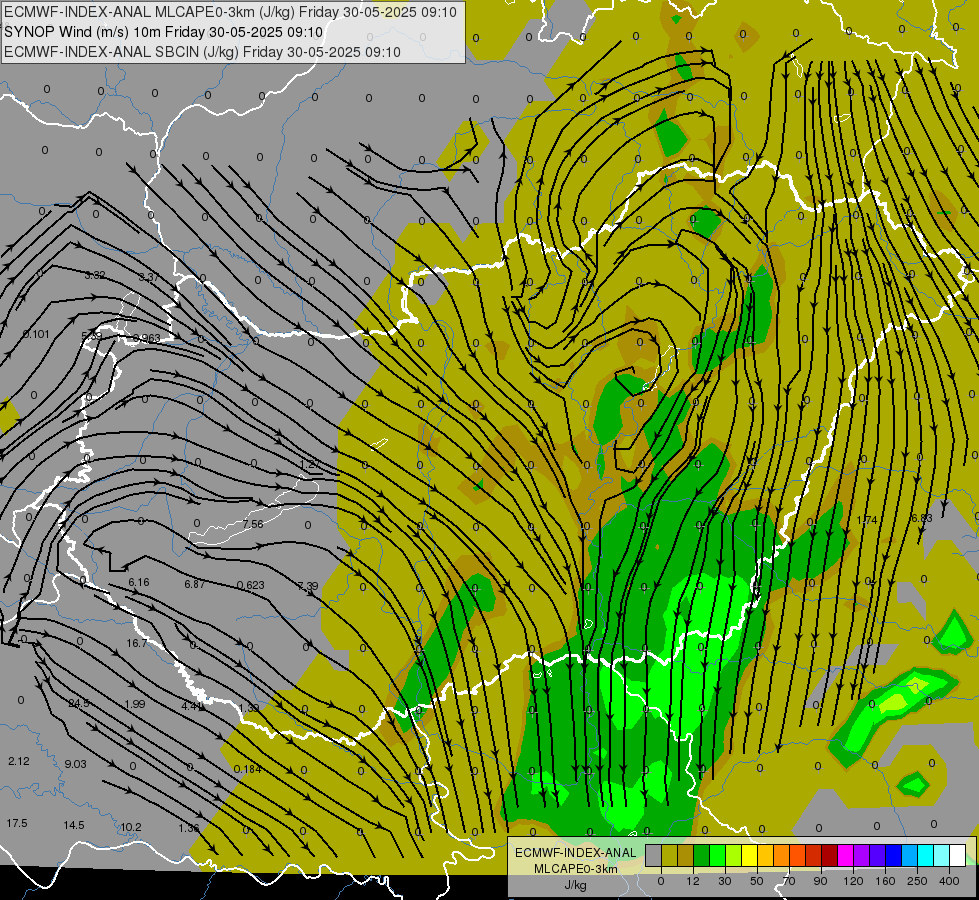Click the legend scale label 12

tap(692, 881)
